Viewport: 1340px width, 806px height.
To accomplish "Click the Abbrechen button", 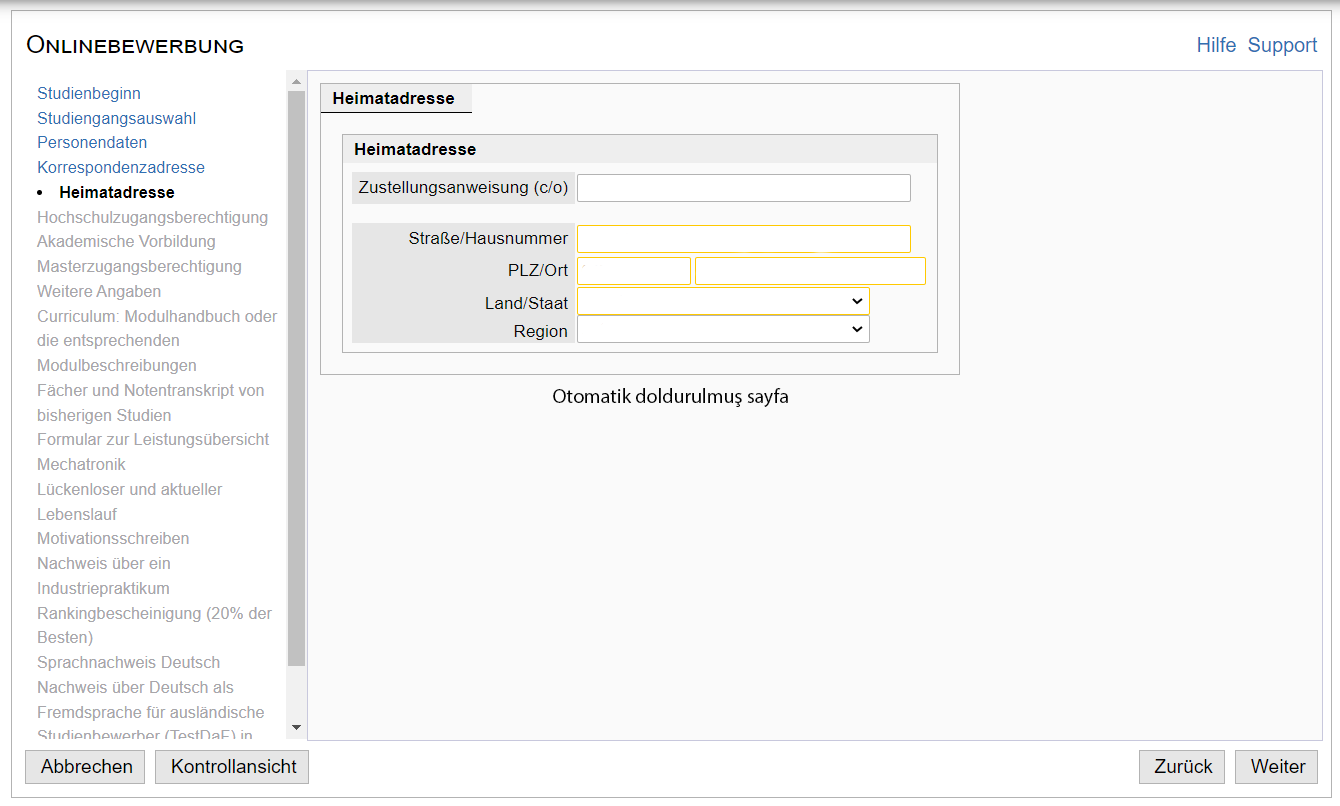I will pyautogui.click(x=86, y=767).
